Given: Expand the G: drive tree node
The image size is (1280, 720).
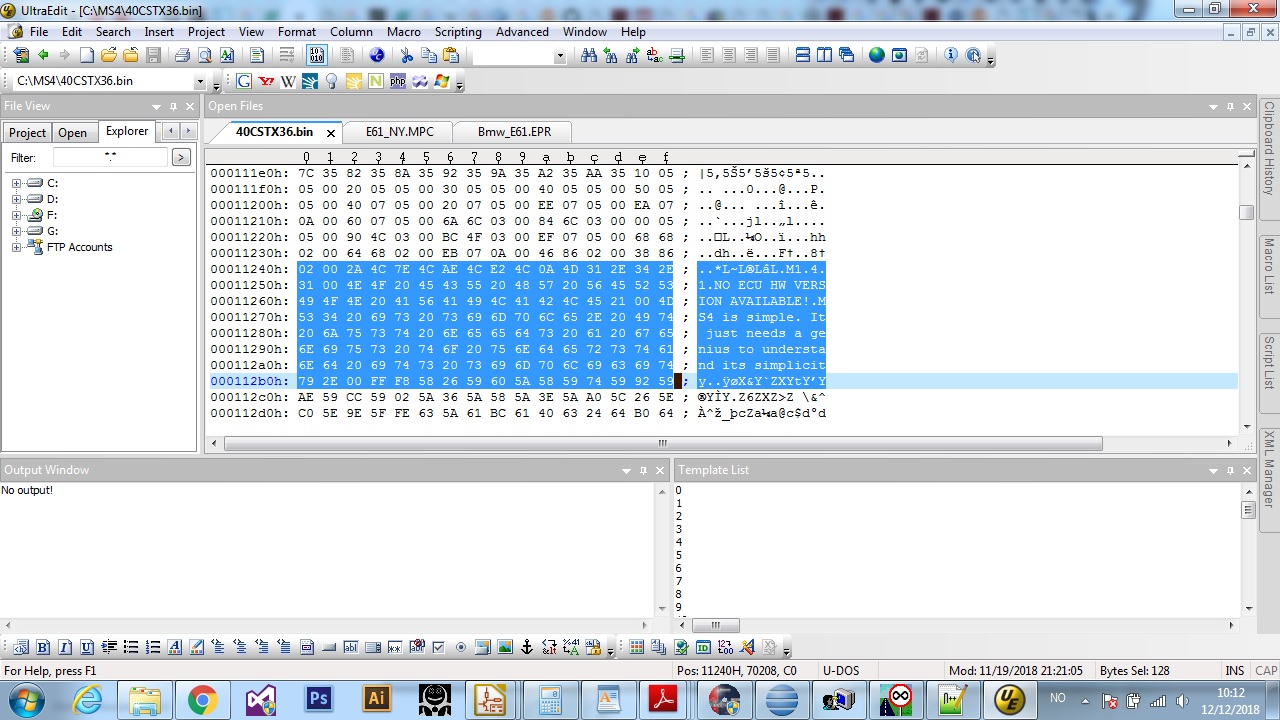Looking at the screenshot, I should 17,231.
